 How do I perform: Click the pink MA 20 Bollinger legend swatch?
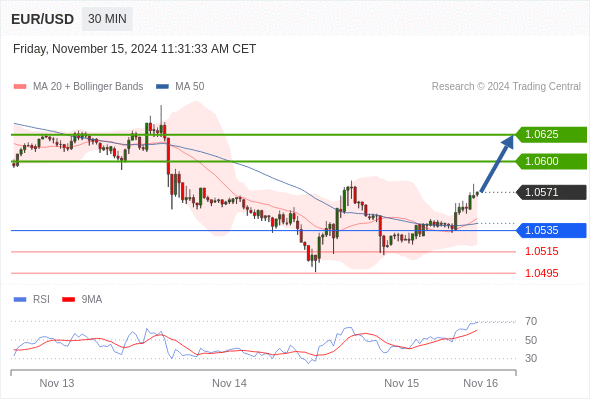tap(20, 87)
